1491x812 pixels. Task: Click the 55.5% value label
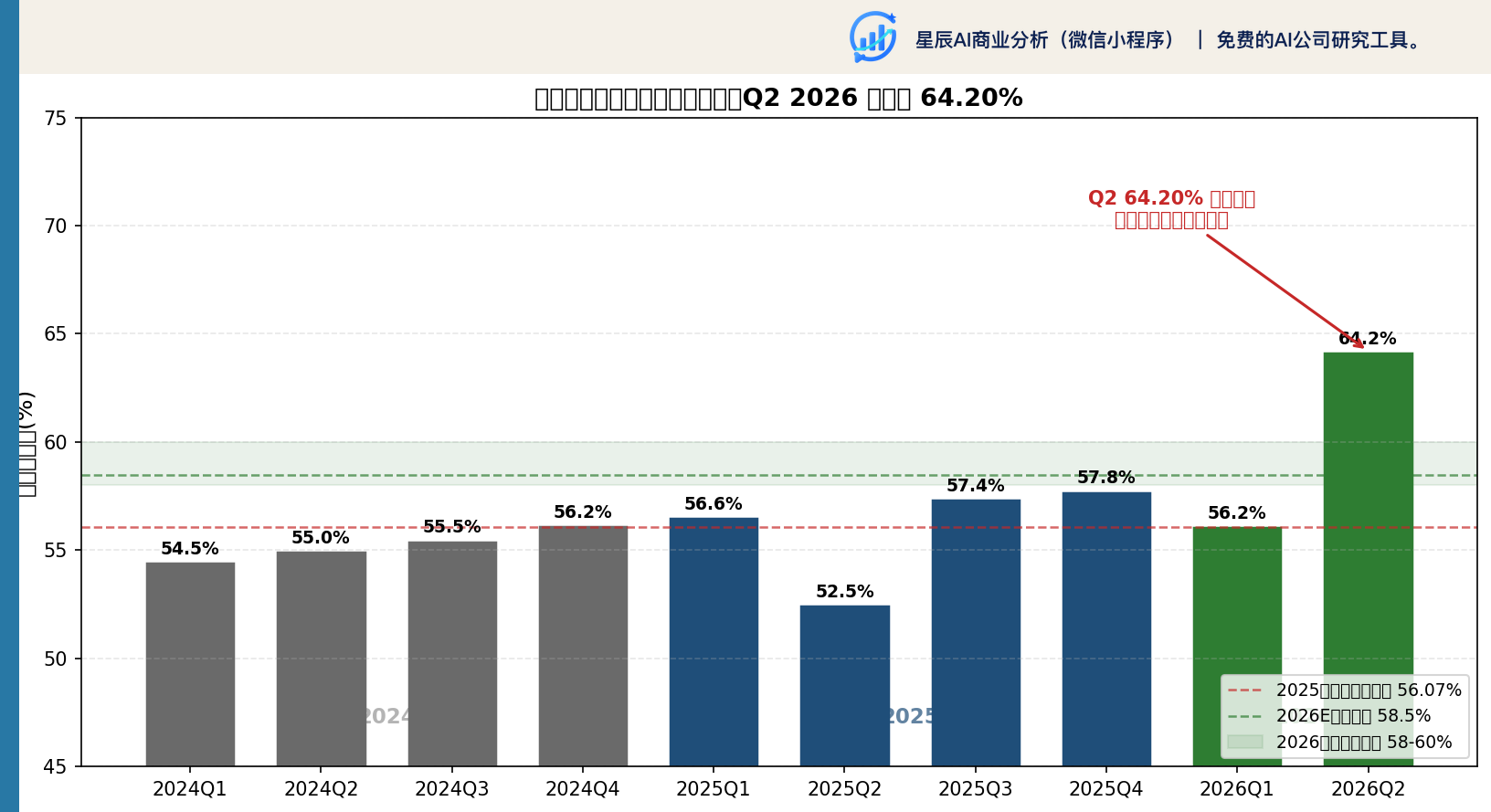coord(452,527)
